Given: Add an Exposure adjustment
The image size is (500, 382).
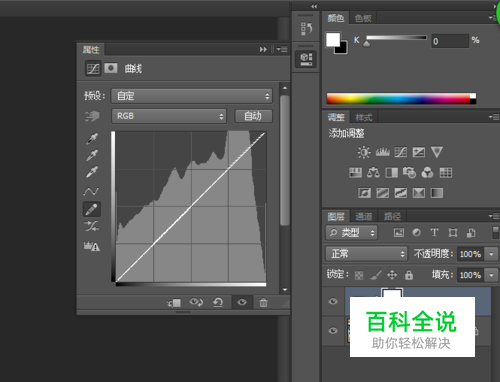Looking at the screenshot, I should [419, 152].
